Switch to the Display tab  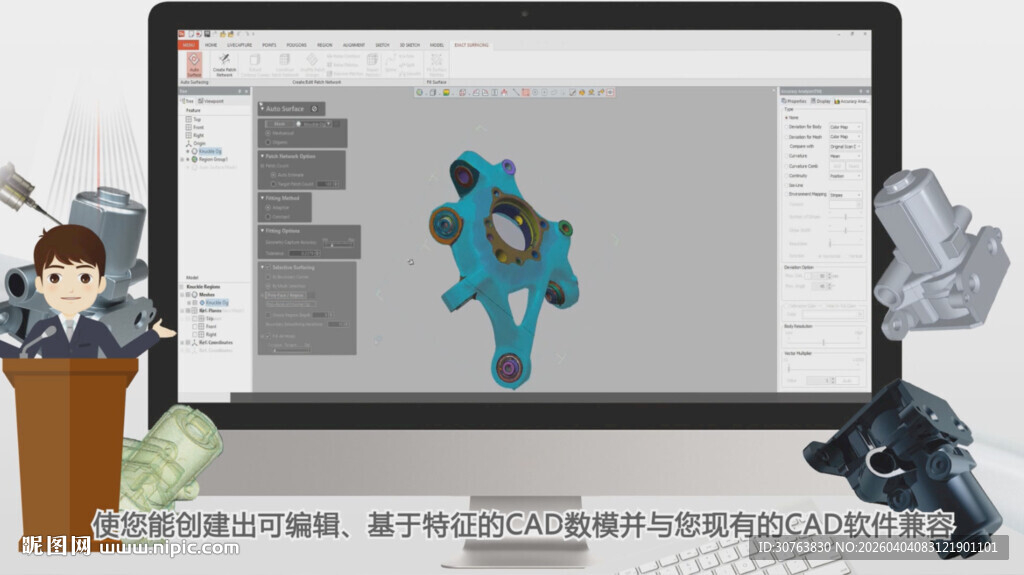821,101
